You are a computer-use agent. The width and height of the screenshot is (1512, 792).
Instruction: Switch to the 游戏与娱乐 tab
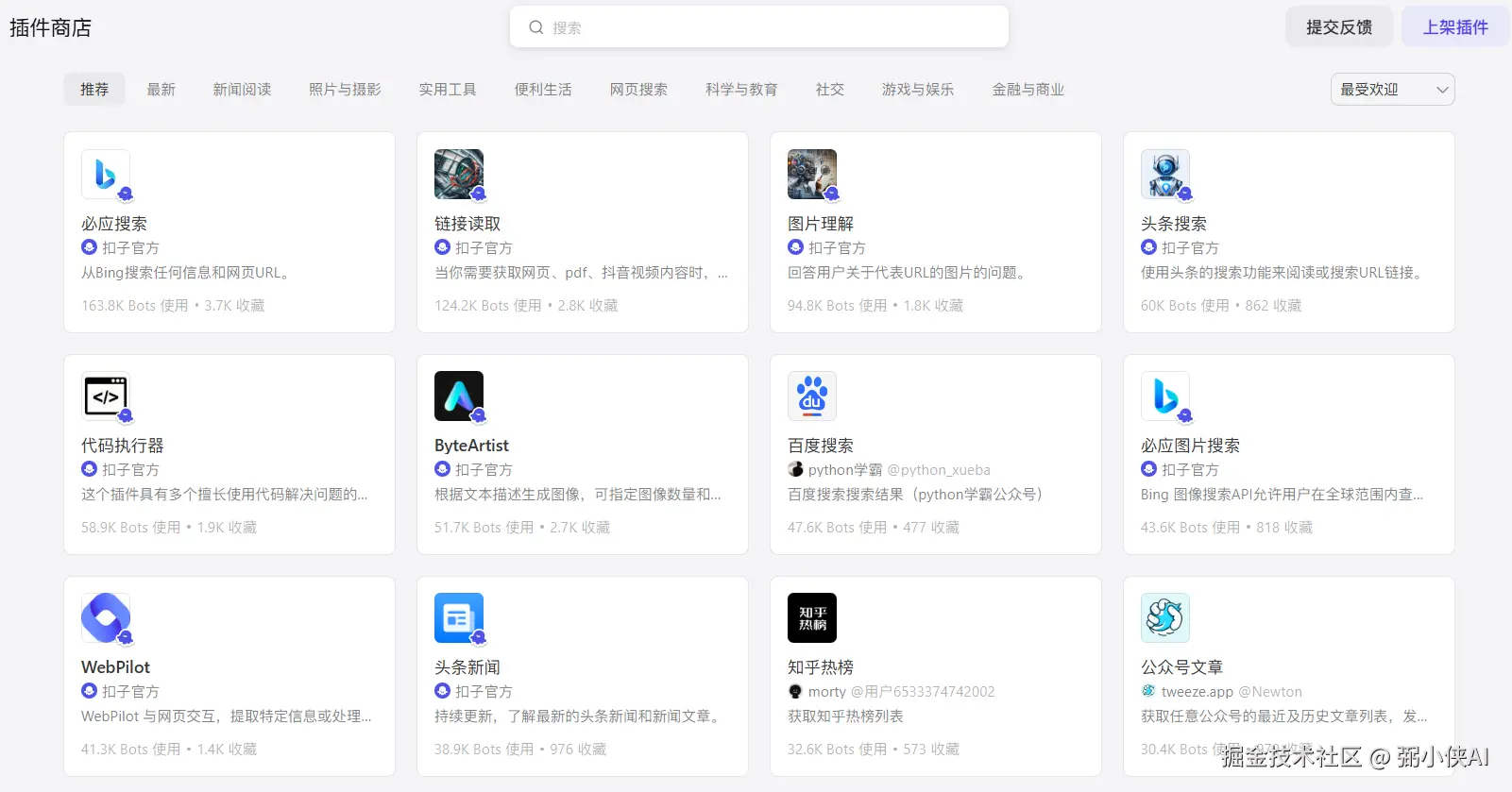(918, 90)
